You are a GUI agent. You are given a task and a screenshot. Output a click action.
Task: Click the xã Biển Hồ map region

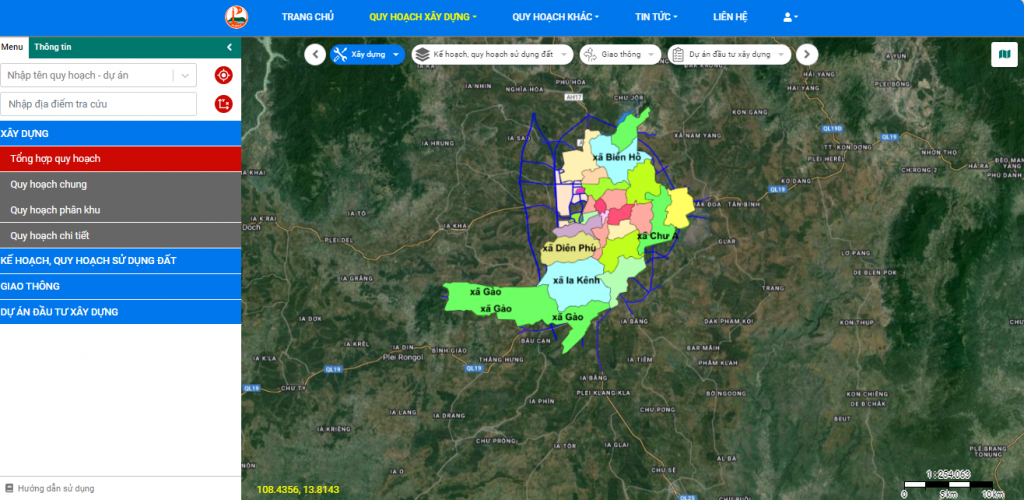(x=617, y=158)
